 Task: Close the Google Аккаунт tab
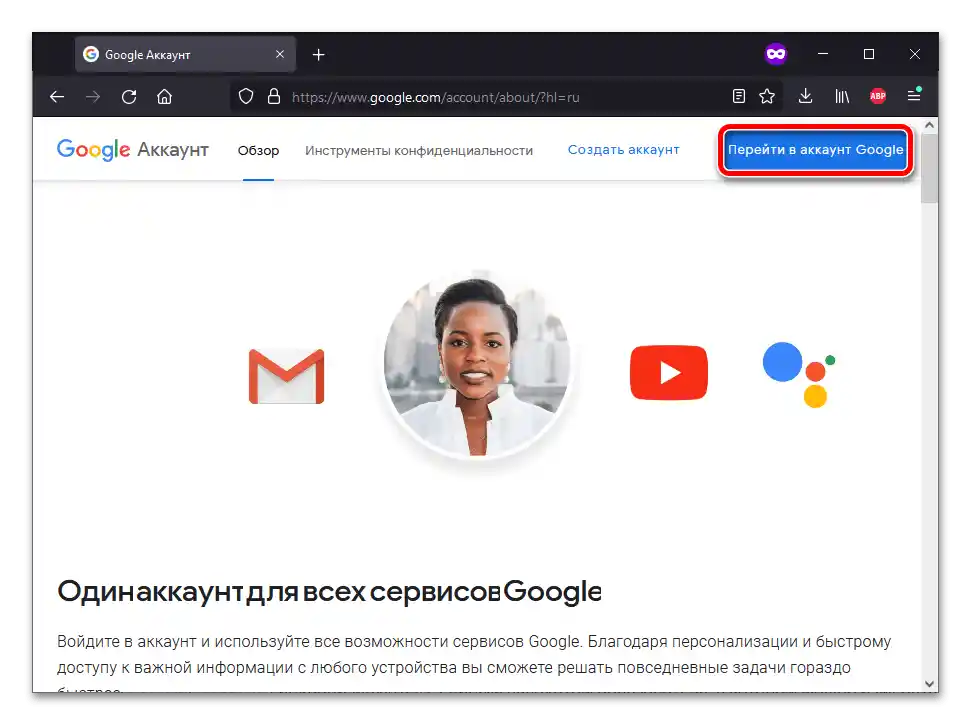(x=280, y=54)
